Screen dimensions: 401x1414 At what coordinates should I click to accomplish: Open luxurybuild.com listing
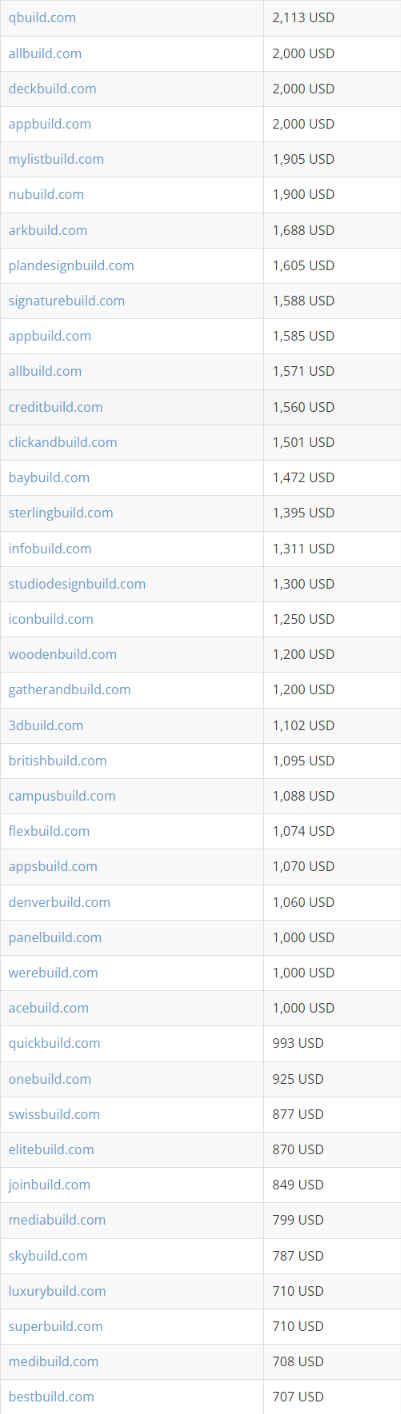click(x=57, y=1291)
